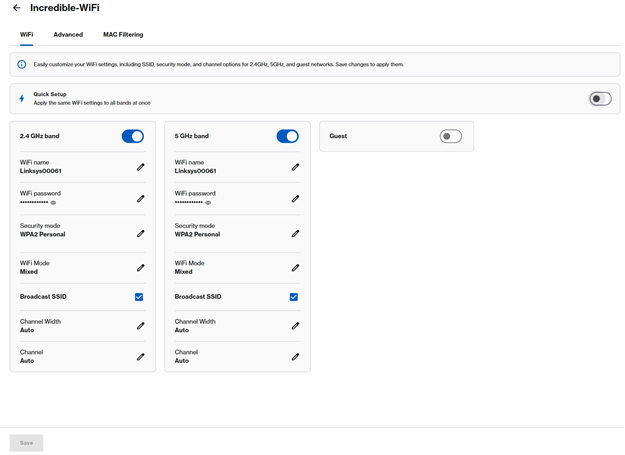Edit 2.4 GHz Channel Width pencil icon
This screenshot has height=455, width=625.
click(140, 326)
